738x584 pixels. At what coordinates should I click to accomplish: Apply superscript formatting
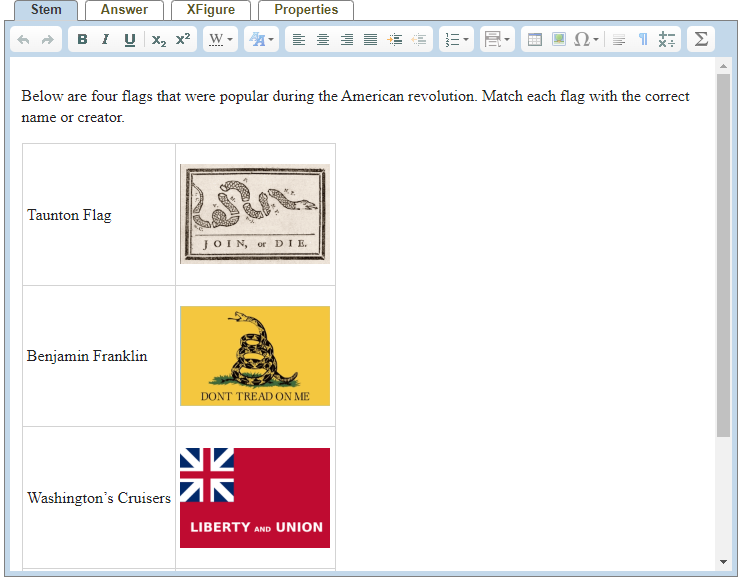[183, 39]
